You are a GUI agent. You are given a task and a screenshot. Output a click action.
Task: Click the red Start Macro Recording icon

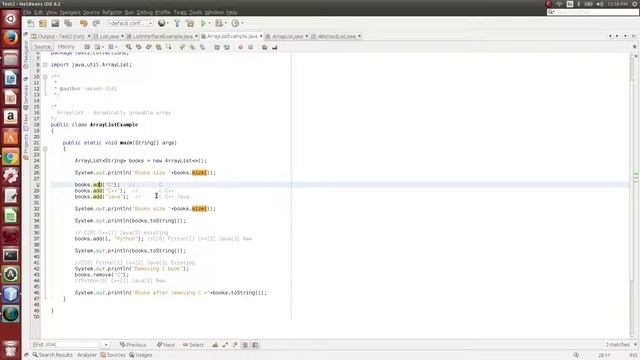coord(240,47)
